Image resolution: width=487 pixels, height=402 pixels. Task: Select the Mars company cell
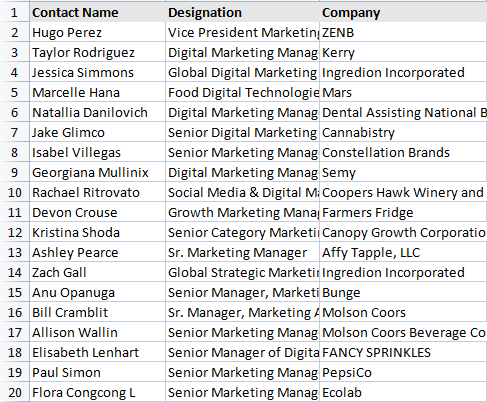[403, 92]
